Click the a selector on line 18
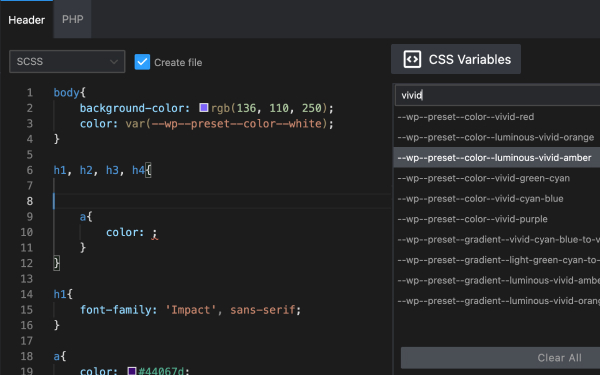The image size is (600, 375). 56,356
